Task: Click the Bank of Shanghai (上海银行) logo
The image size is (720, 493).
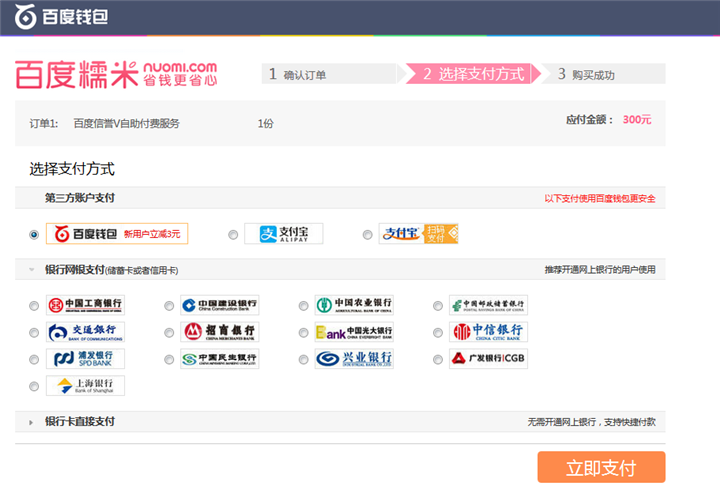Action: pyautogui.click(x=86, y=385)
